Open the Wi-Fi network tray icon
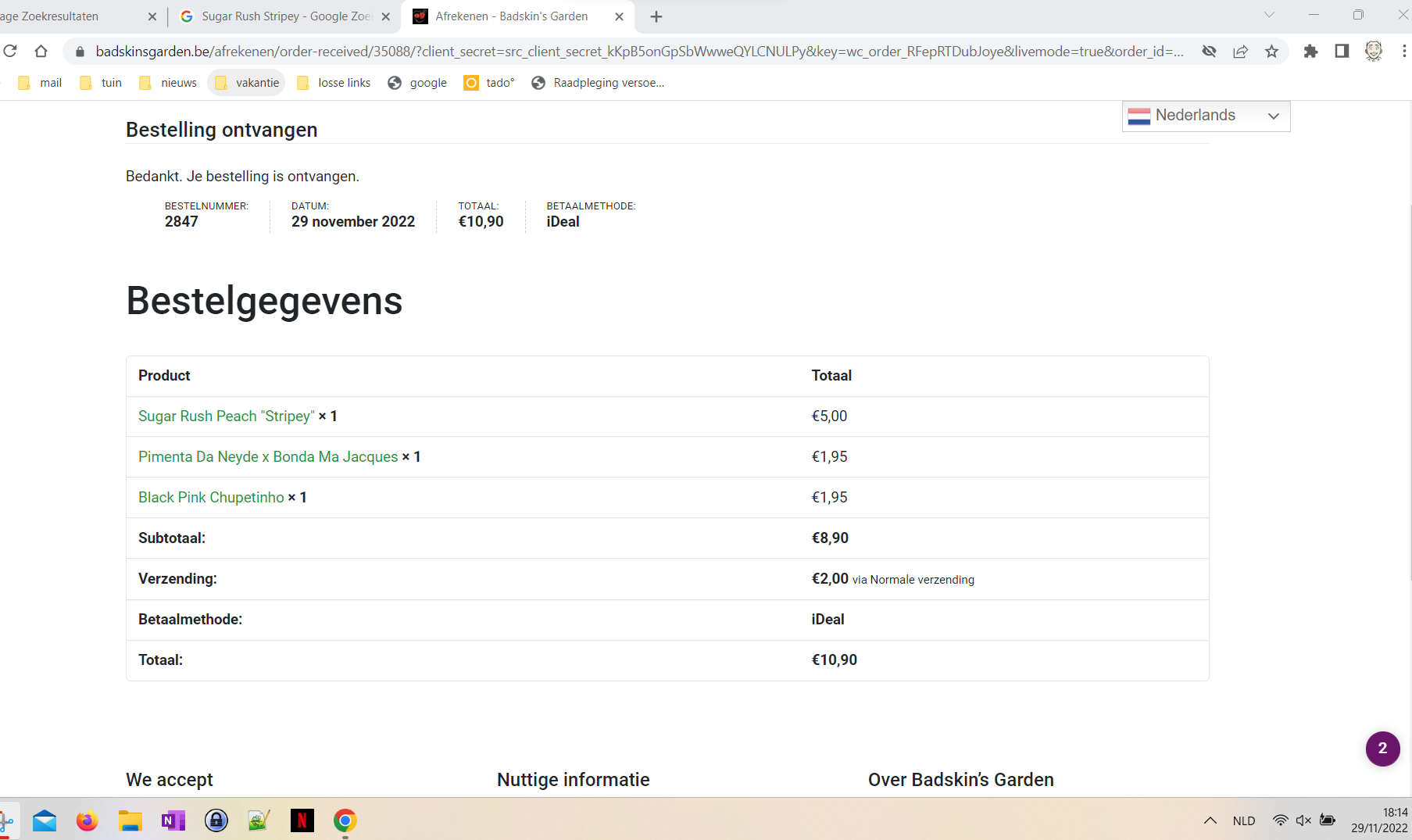Image resolution: width=1412 pixels, height=840 pixels. click(1280, 820)
